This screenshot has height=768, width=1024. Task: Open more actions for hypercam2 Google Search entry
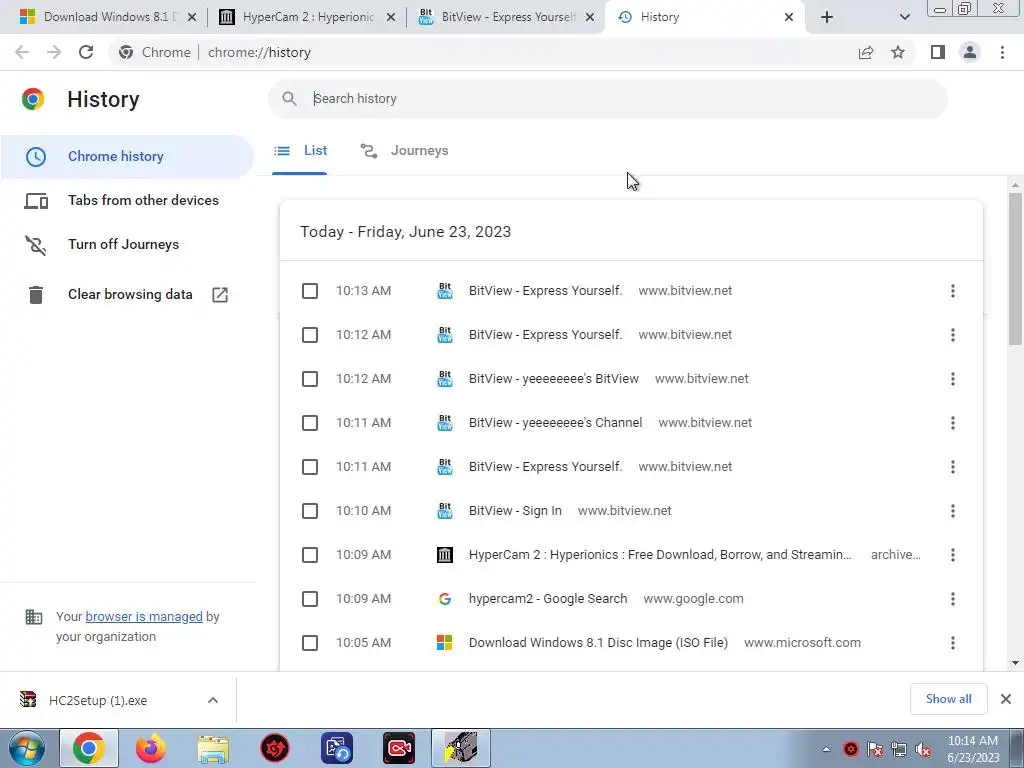953,599
